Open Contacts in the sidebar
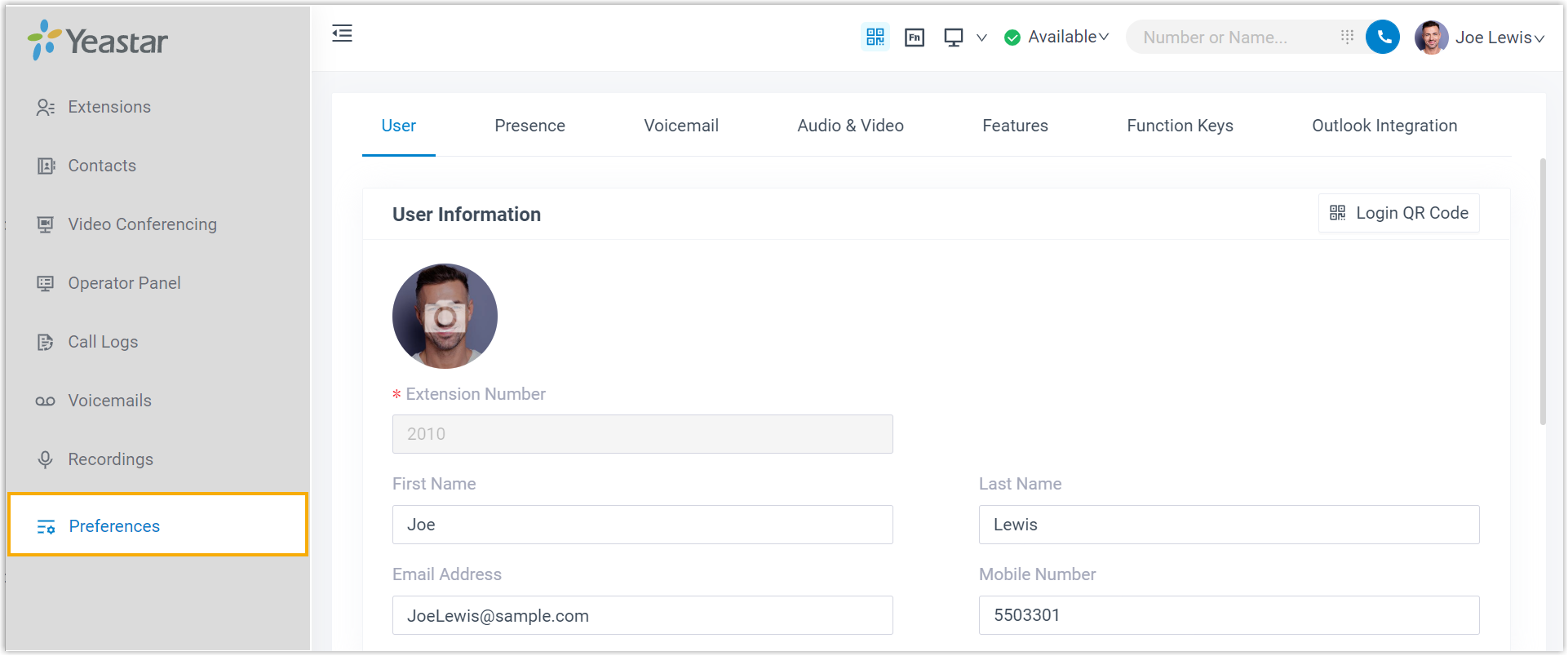Screen dimensions: 1568x656 coord(157,166)
